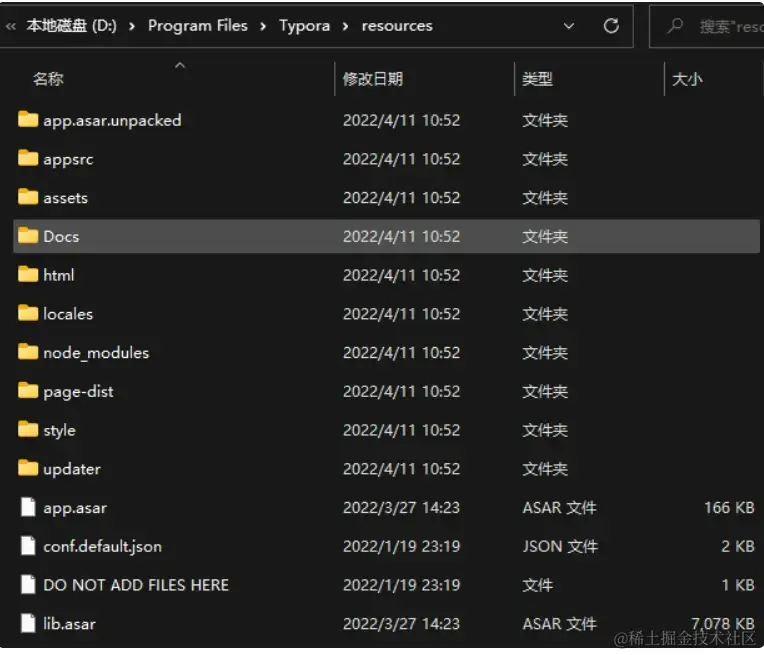Click updater folder name
The width and height of the screenshot is (764, 655).
(x=72, y=469)
